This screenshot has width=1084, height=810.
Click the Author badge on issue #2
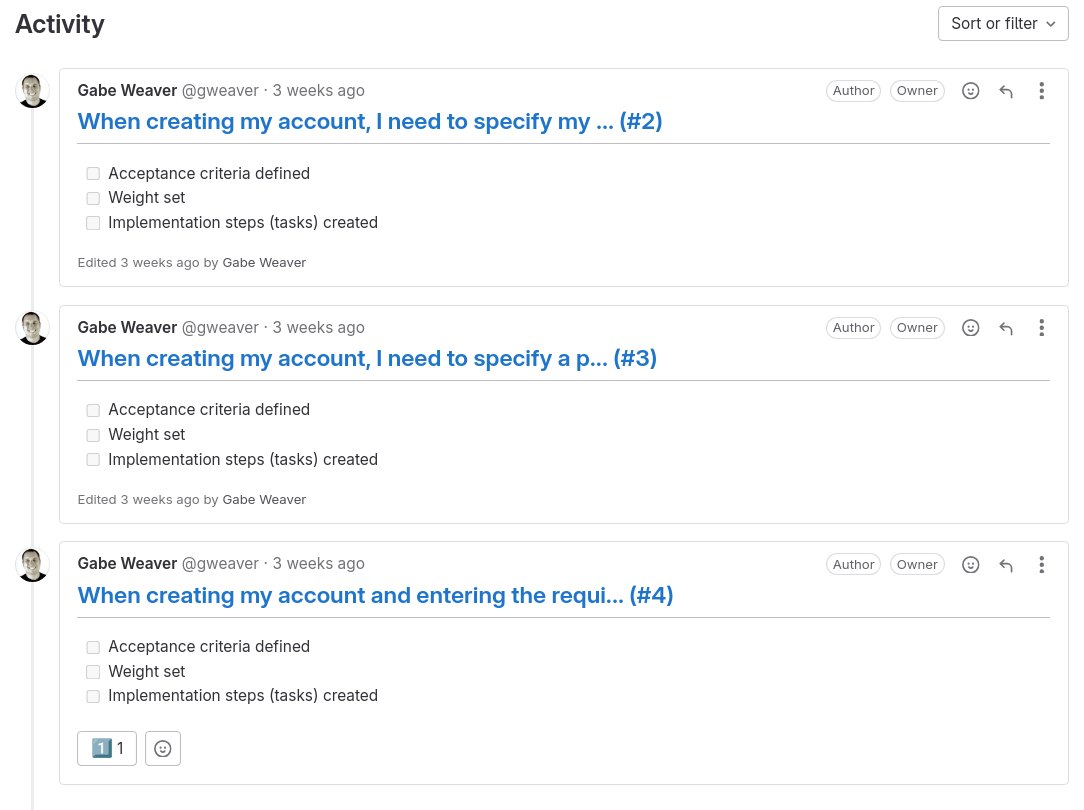tap(853, 90)
